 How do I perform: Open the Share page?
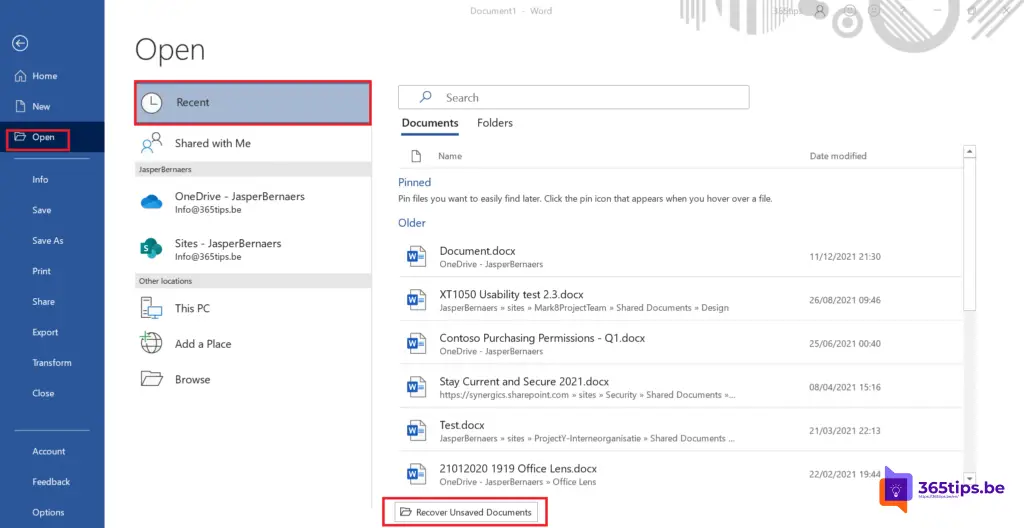coord(43,302)
